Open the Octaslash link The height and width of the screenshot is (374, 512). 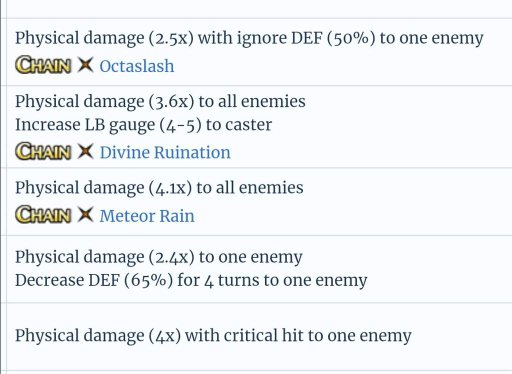pos(137,66)
